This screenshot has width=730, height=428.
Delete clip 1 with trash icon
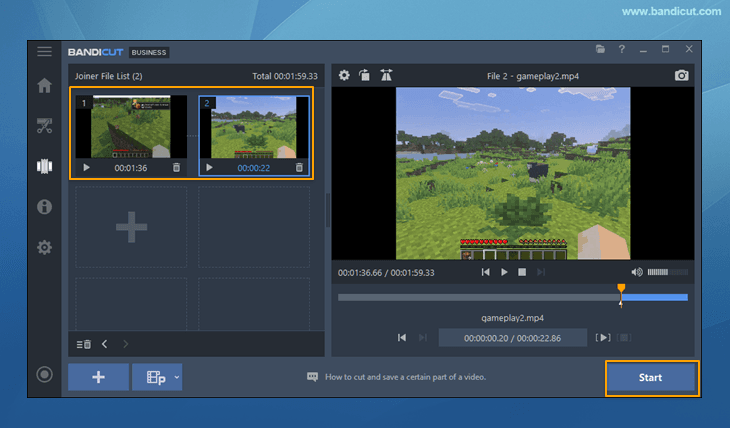coord(176,168)
